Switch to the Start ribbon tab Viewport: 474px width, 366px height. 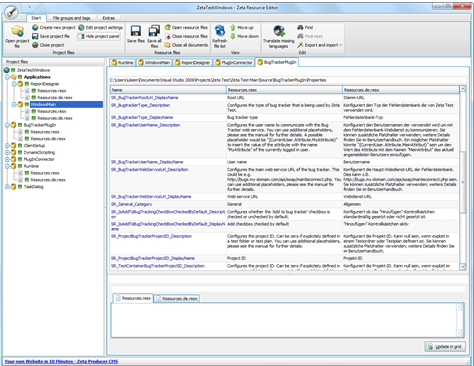click(x=36, y=18)
